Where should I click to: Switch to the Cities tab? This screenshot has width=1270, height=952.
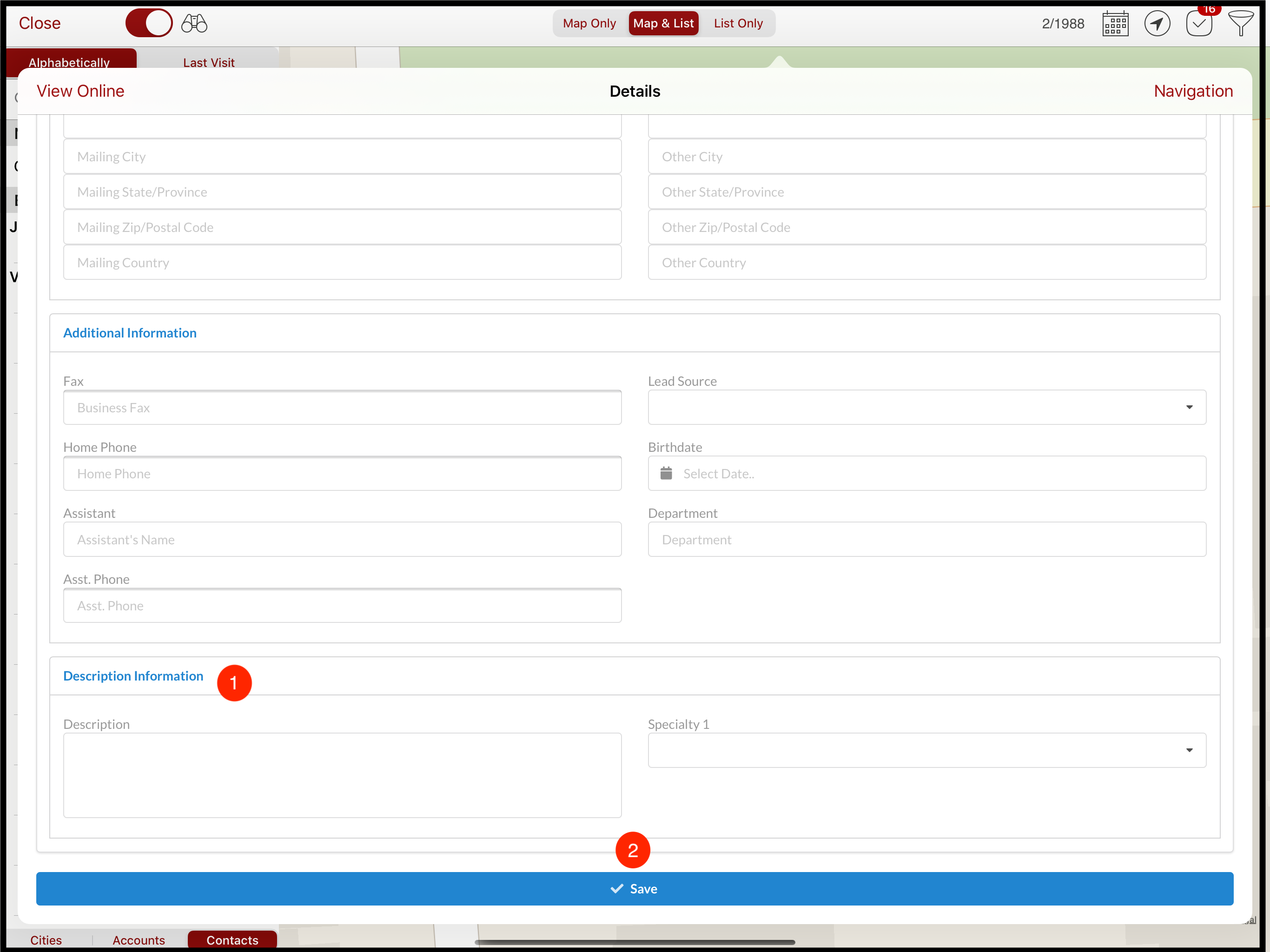(46, 940)
